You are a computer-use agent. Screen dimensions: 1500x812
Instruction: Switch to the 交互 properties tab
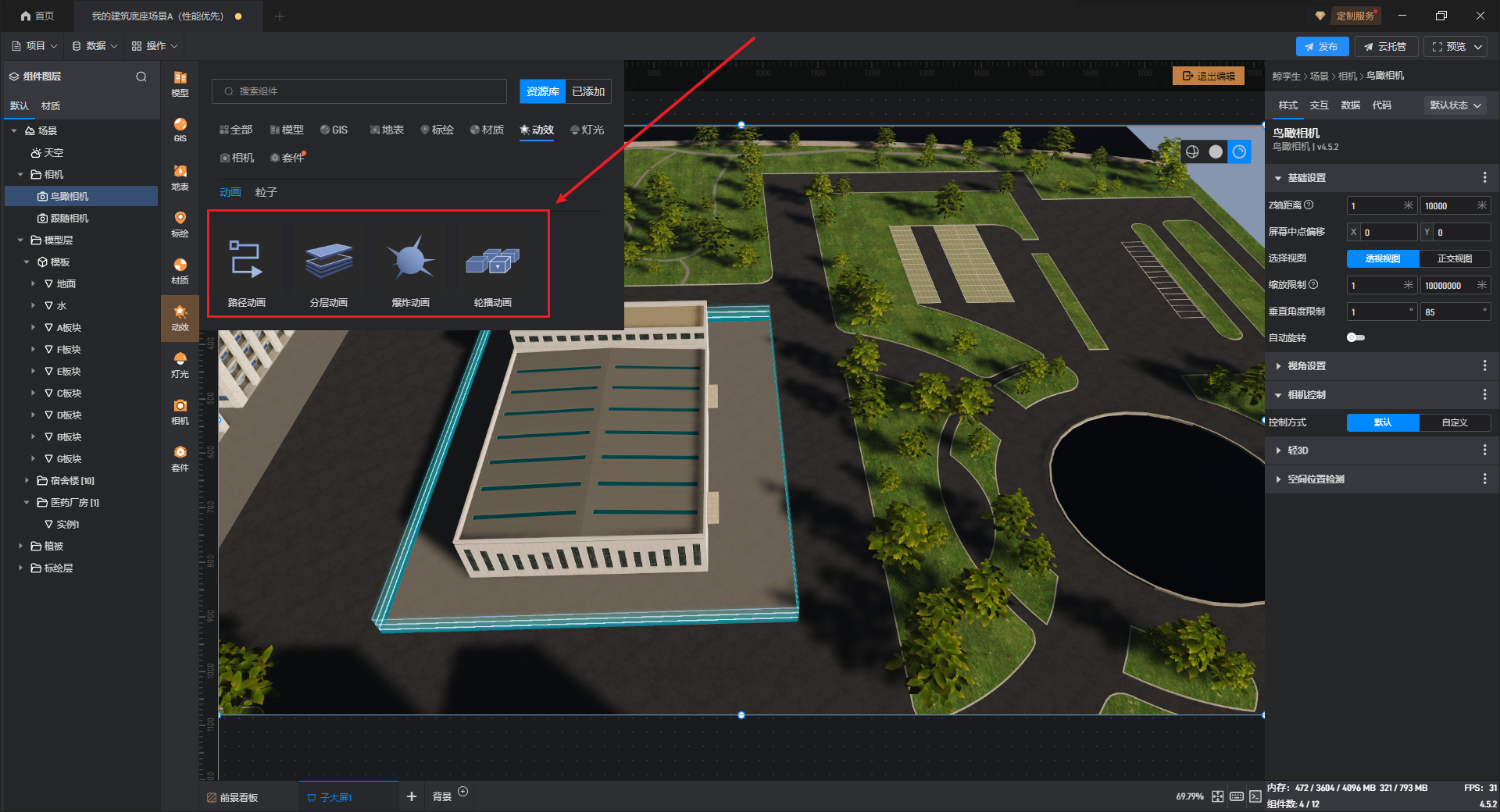click(1319, 105)
